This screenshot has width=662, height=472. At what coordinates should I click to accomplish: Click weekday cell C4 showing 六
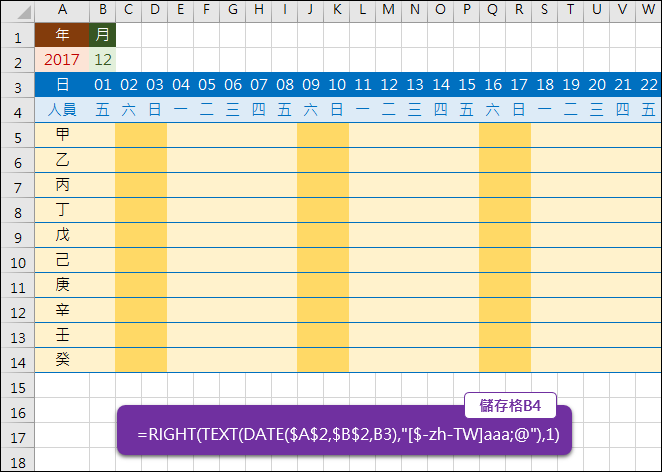129,110
